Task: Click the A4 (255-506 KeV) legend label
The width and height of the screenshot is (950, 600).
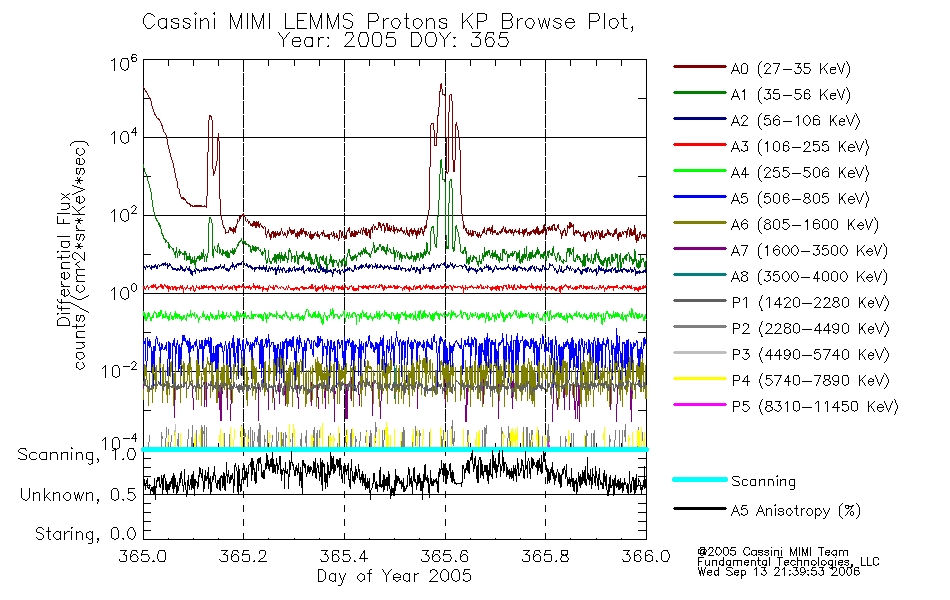Action: pyautogui.click(x=800, y=173)
